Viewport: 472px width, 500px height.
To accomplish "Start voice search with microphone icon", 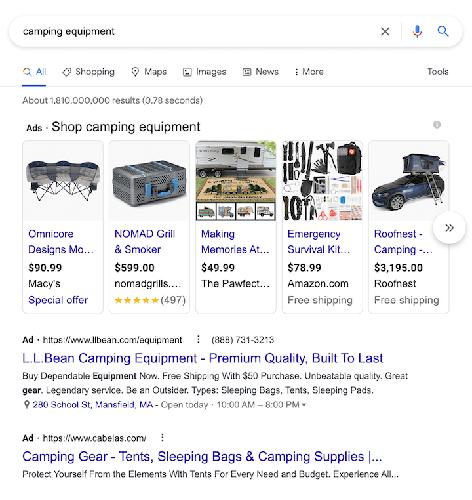I will [417, 32].
